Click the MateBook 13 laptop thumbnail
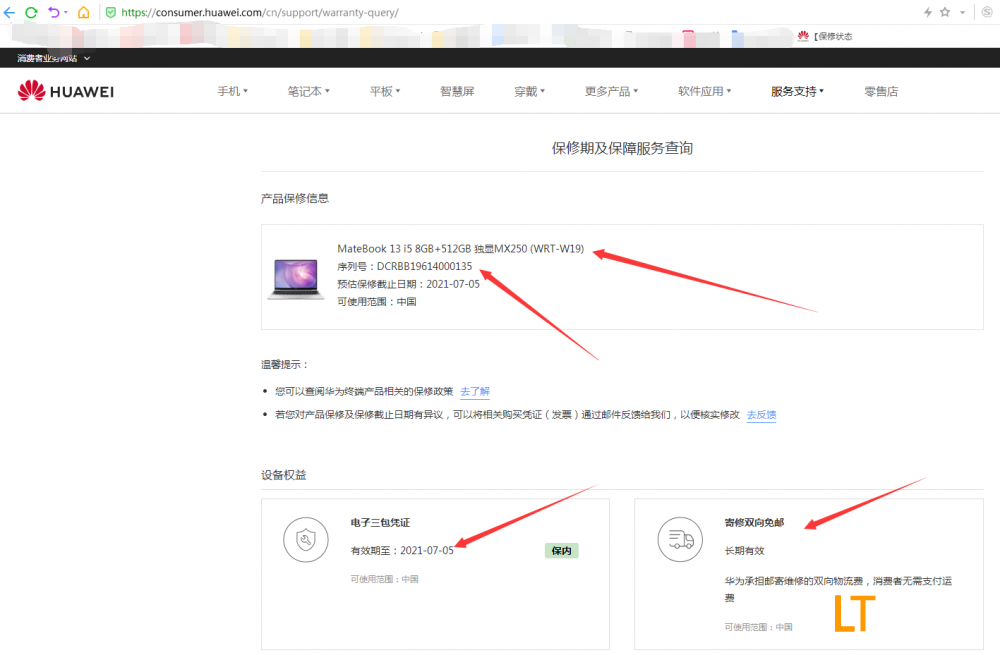 pyautogui.click(x=295, y=279)
